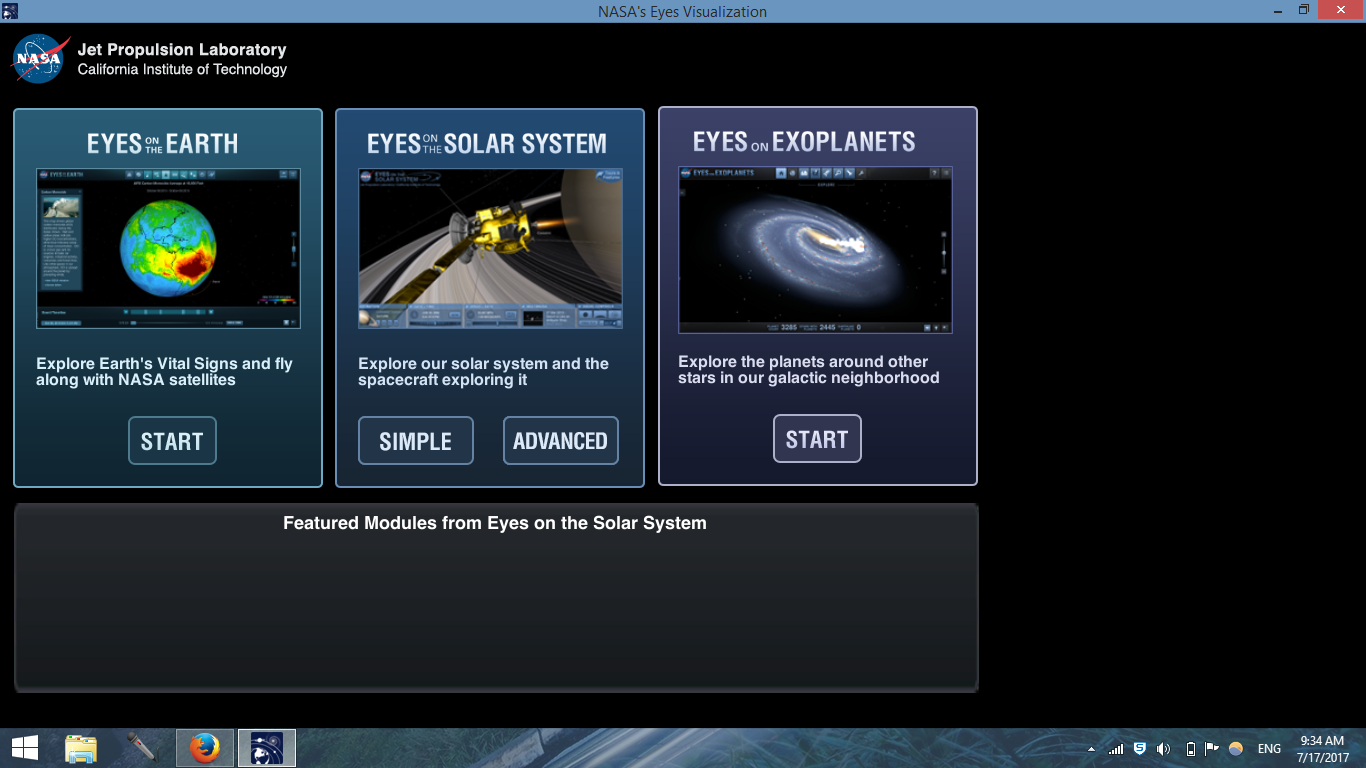
Task: Open File Explorer from the taskbar
Action: tap(80, 747)
